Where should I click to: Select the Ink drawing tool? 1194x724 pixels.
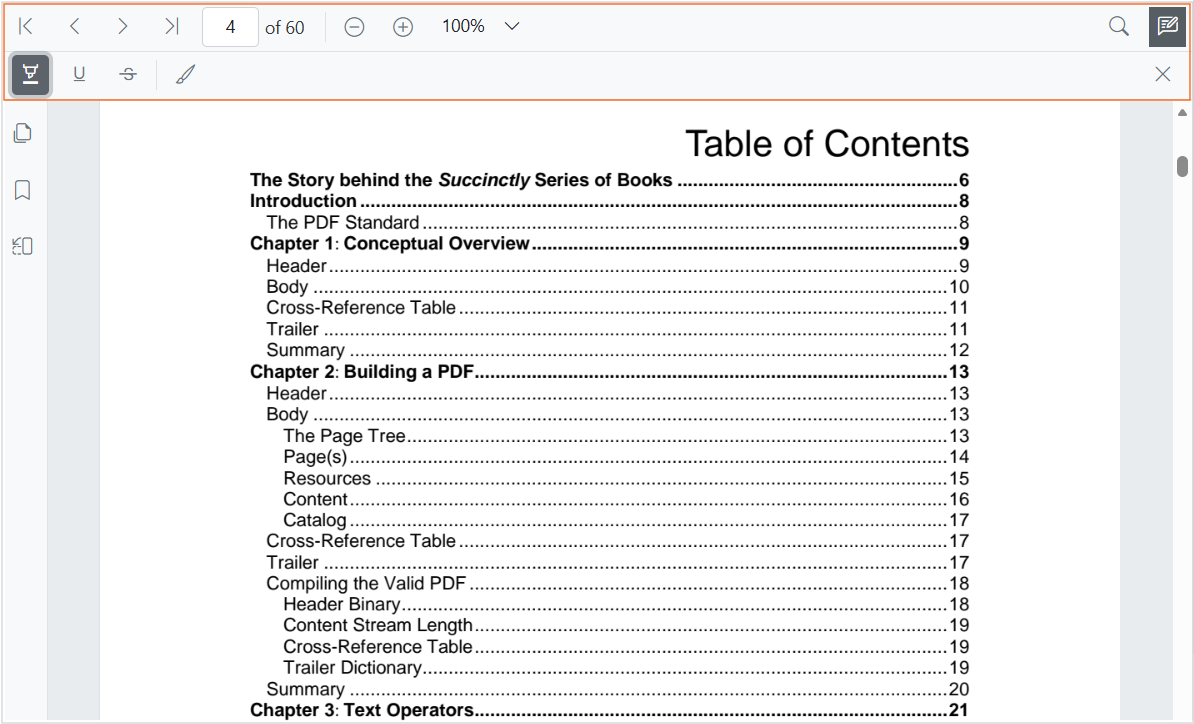click(184, 74)
